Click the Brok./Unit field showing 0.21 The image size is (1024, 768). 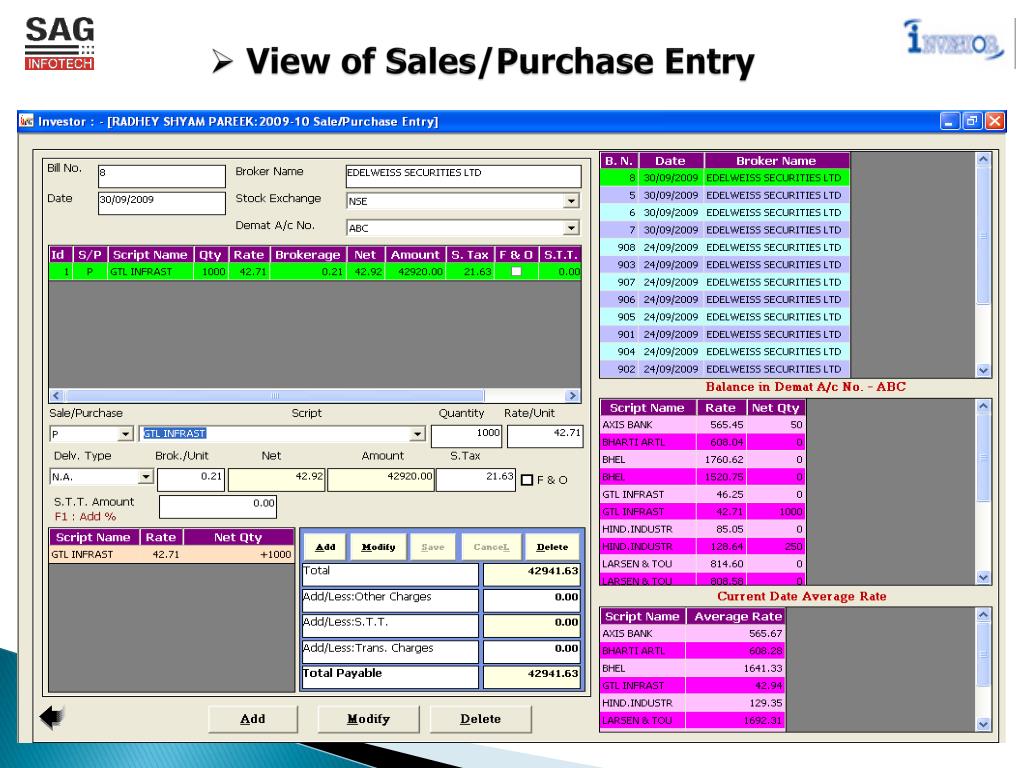pyautogui.click(x=191, y=480)
